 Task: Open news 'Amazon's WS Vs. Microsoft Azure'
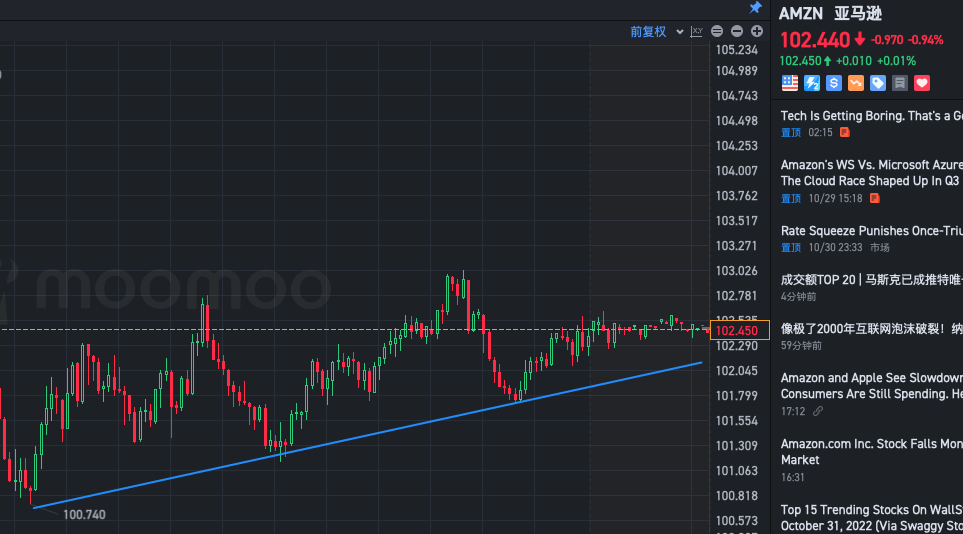tap(871, 173)
